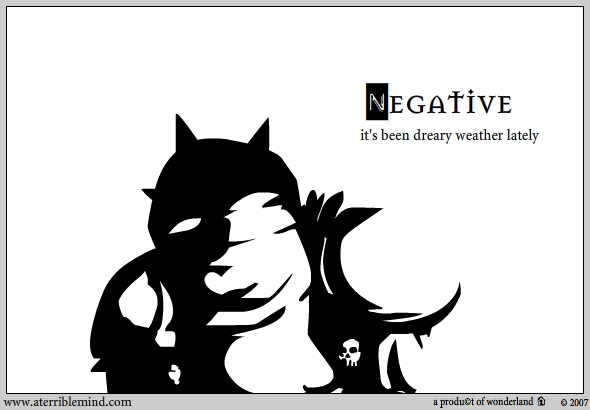Click the skull emblem on the creature
Screen dimensions: 590x410
(350, 353)
